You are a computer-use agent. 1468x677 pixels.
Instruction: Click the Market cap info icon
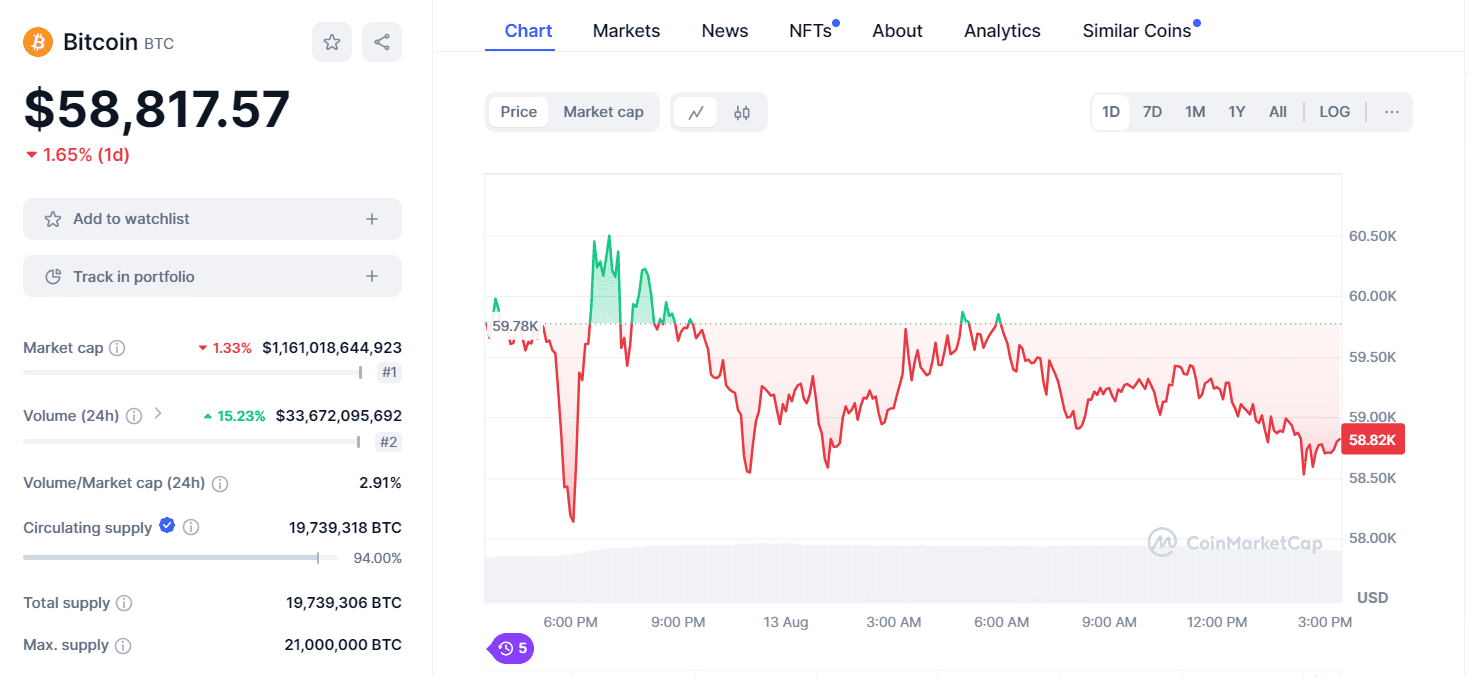(118, 347)
